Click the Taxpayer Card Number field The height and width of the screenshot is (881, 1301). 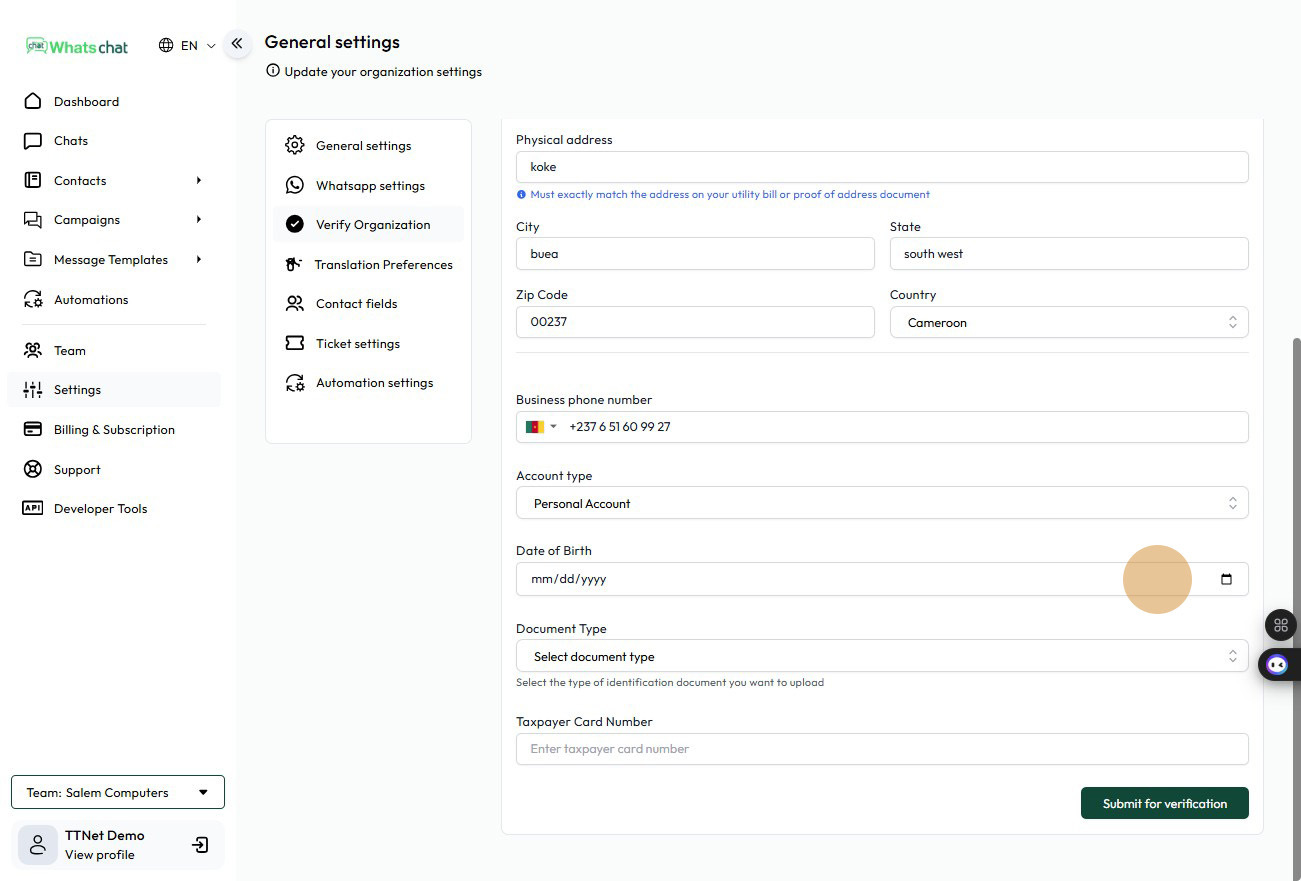pos(881,749)
